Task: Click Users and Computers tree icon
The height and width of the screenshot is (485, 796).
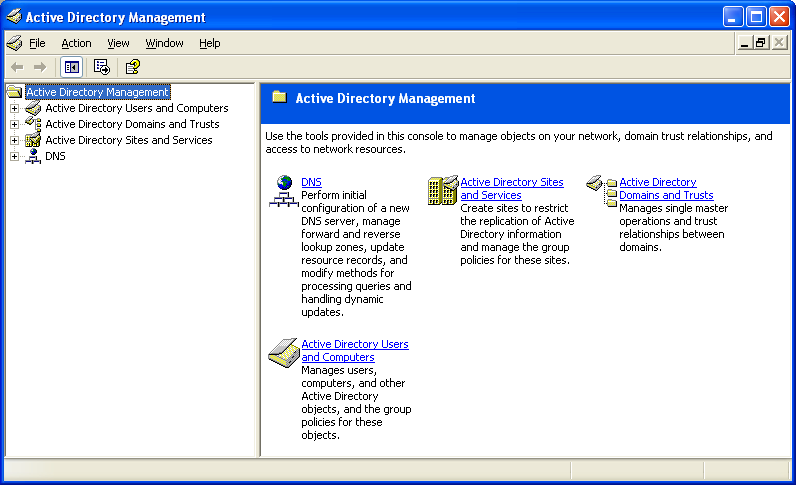Action: pyautogui.click(x=33, y=108)
